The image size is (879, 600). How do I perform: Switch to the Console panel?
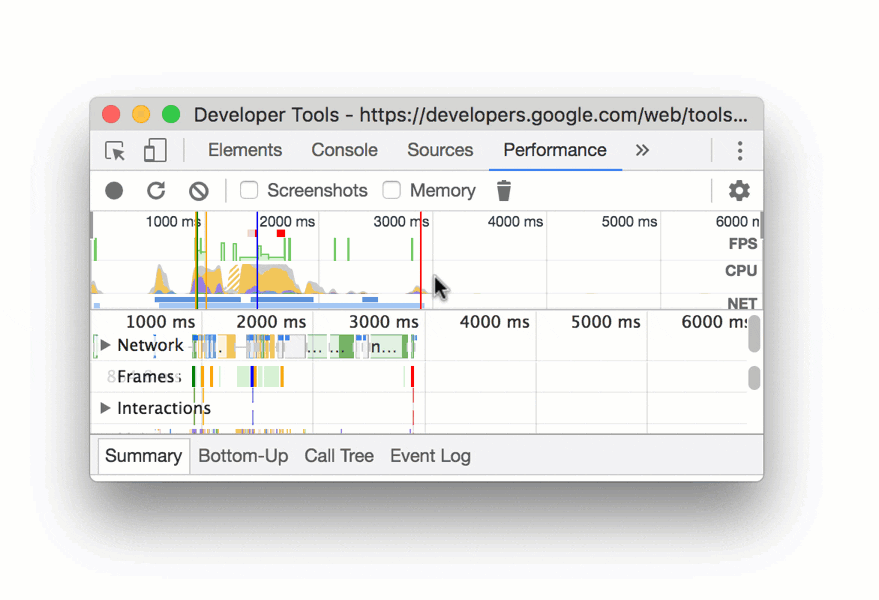pos(344,150)
